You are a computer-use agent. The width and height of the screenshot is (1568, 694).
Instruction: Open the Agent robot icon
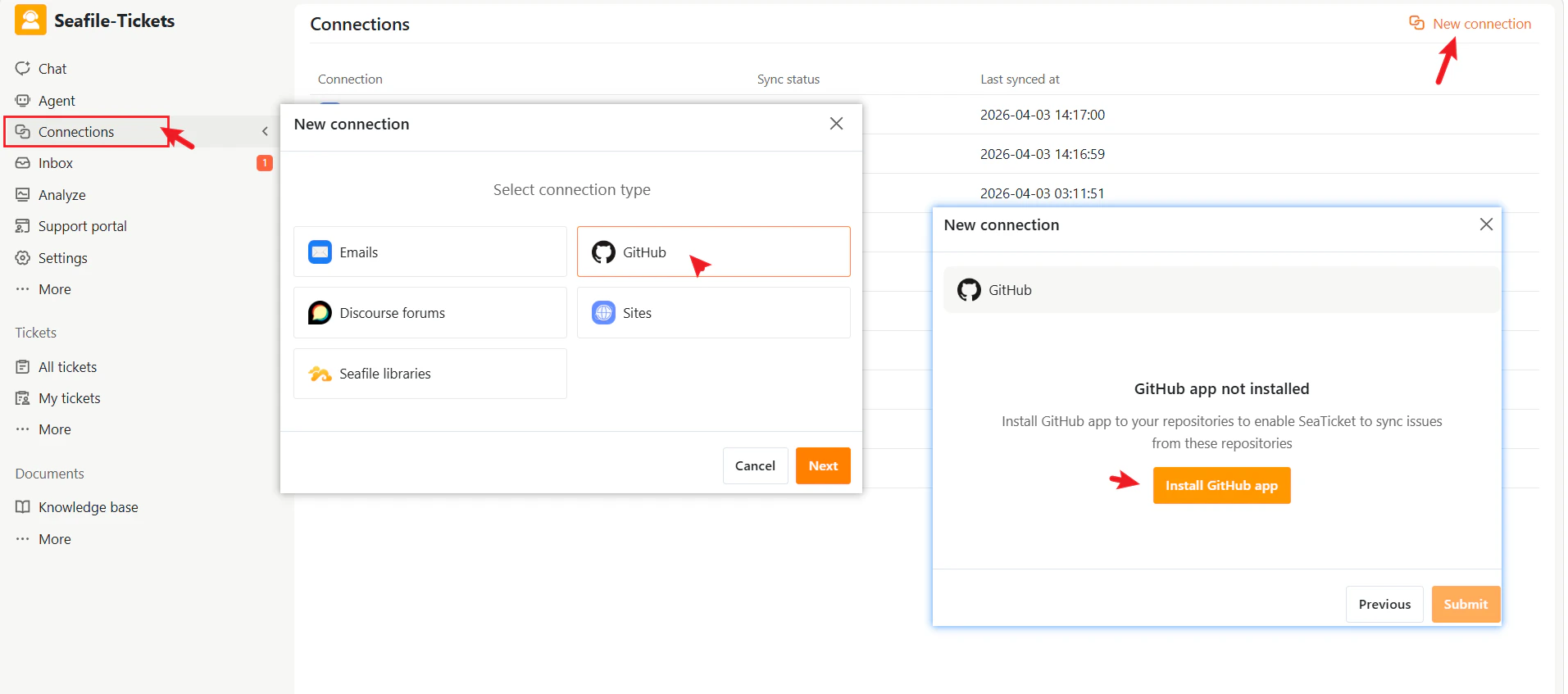pos(23,101)
